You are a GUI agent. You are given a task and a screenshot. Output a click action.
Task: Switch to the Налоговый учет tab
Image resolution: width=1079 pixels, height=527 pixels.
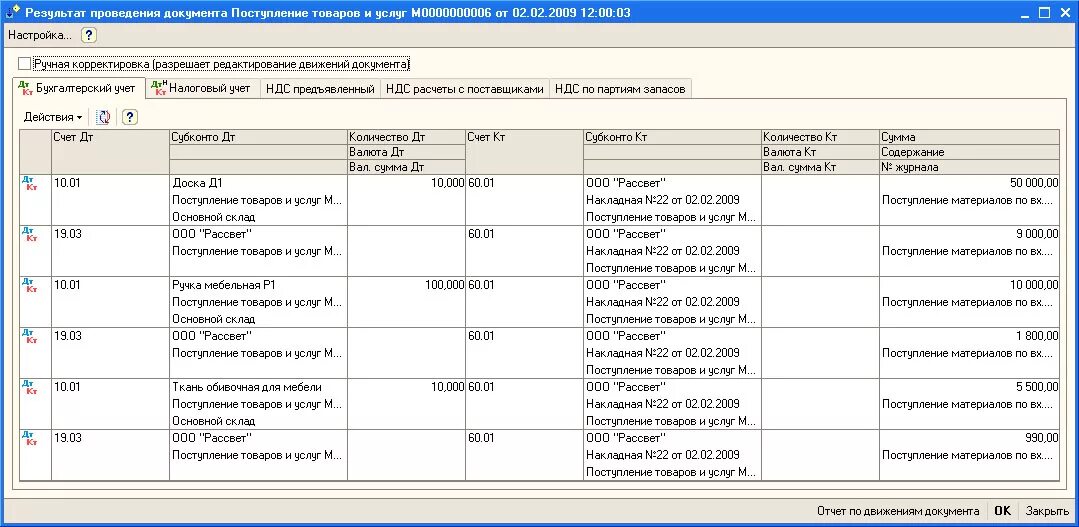click(x=202, y=88)
